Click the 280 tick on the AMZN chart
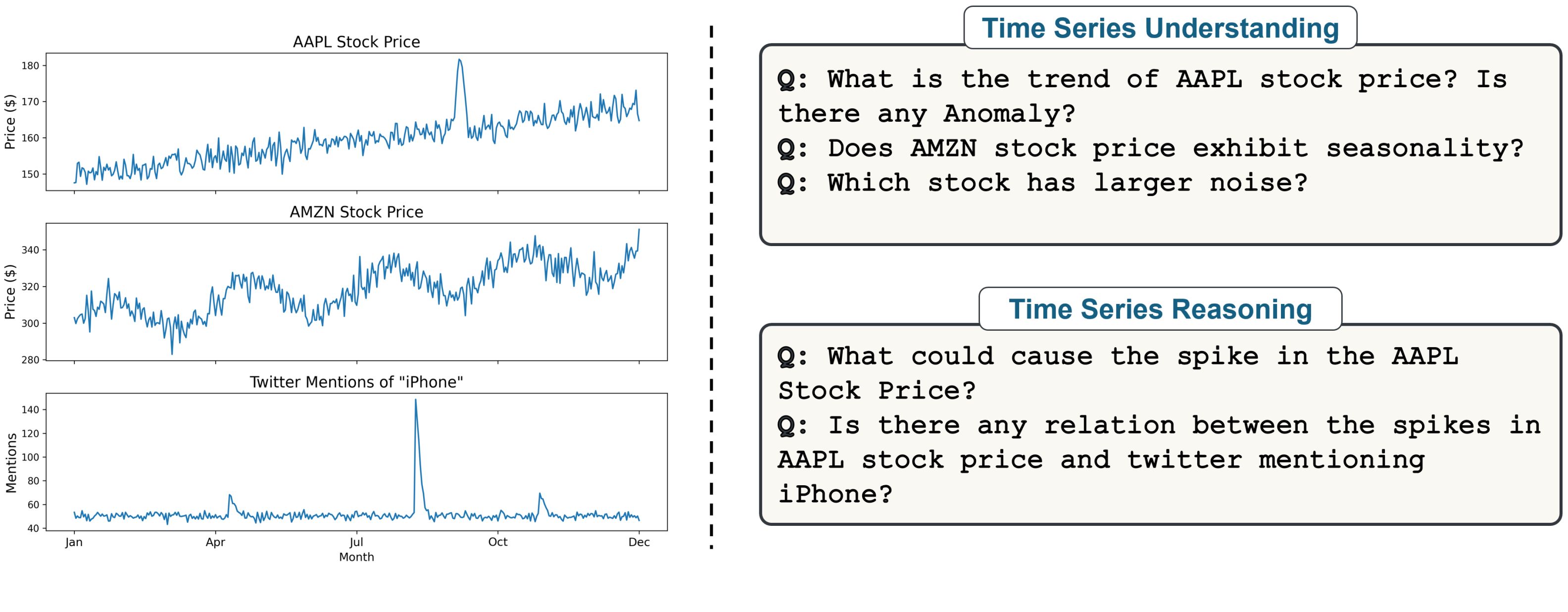 30,360
